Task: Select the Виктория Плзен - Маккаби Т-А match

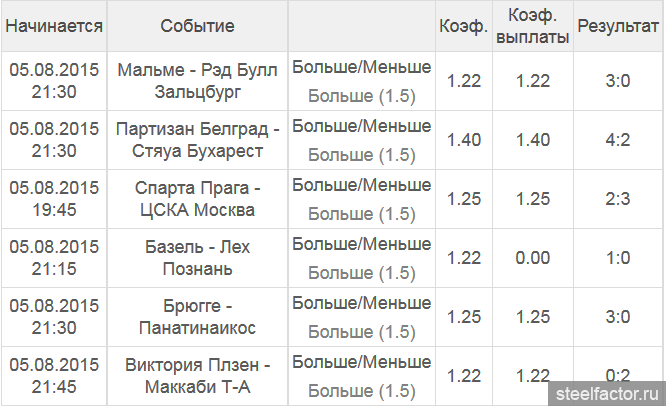Action: click(x=197, y=375)
